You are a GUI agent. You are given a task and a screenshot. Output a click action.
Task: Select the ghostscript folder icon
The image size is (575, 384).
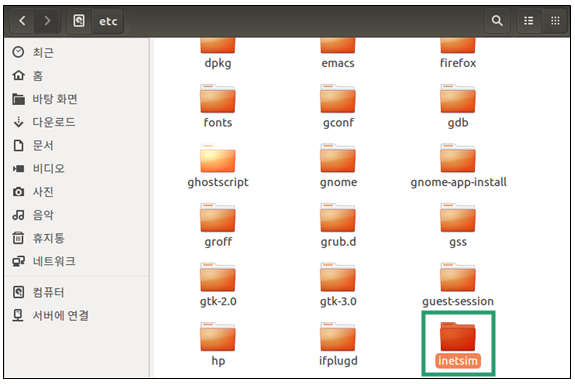click(x=218, y=158)
